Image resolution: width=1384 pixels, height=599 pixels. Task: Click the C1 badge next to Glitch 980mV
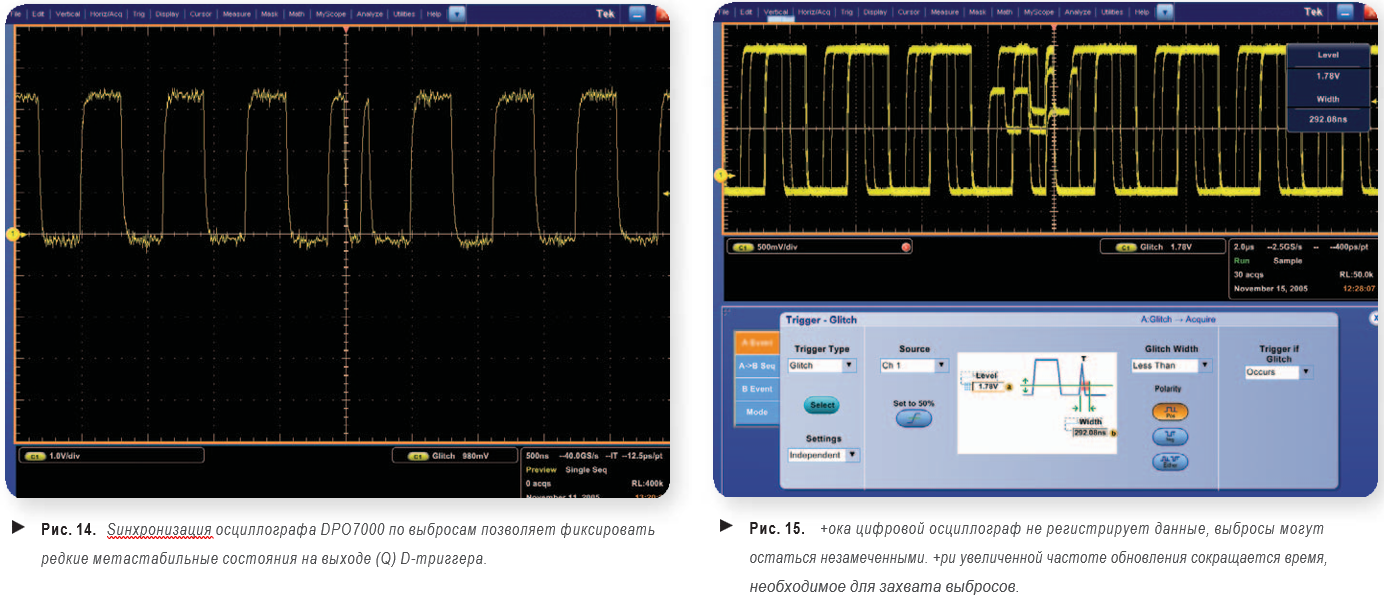(x=419, y=456)
